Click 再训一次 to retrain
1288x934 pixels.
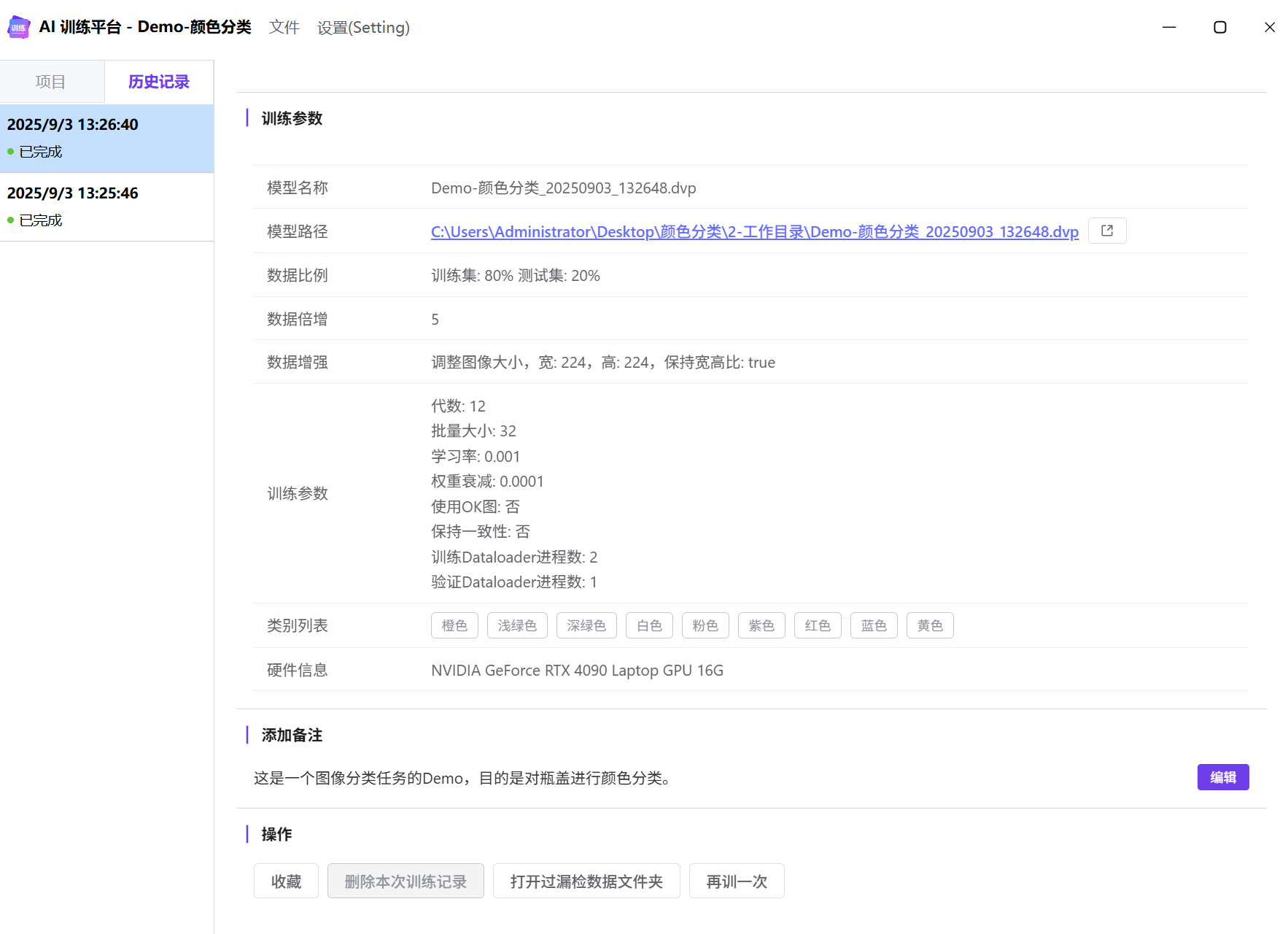[736, 881]
